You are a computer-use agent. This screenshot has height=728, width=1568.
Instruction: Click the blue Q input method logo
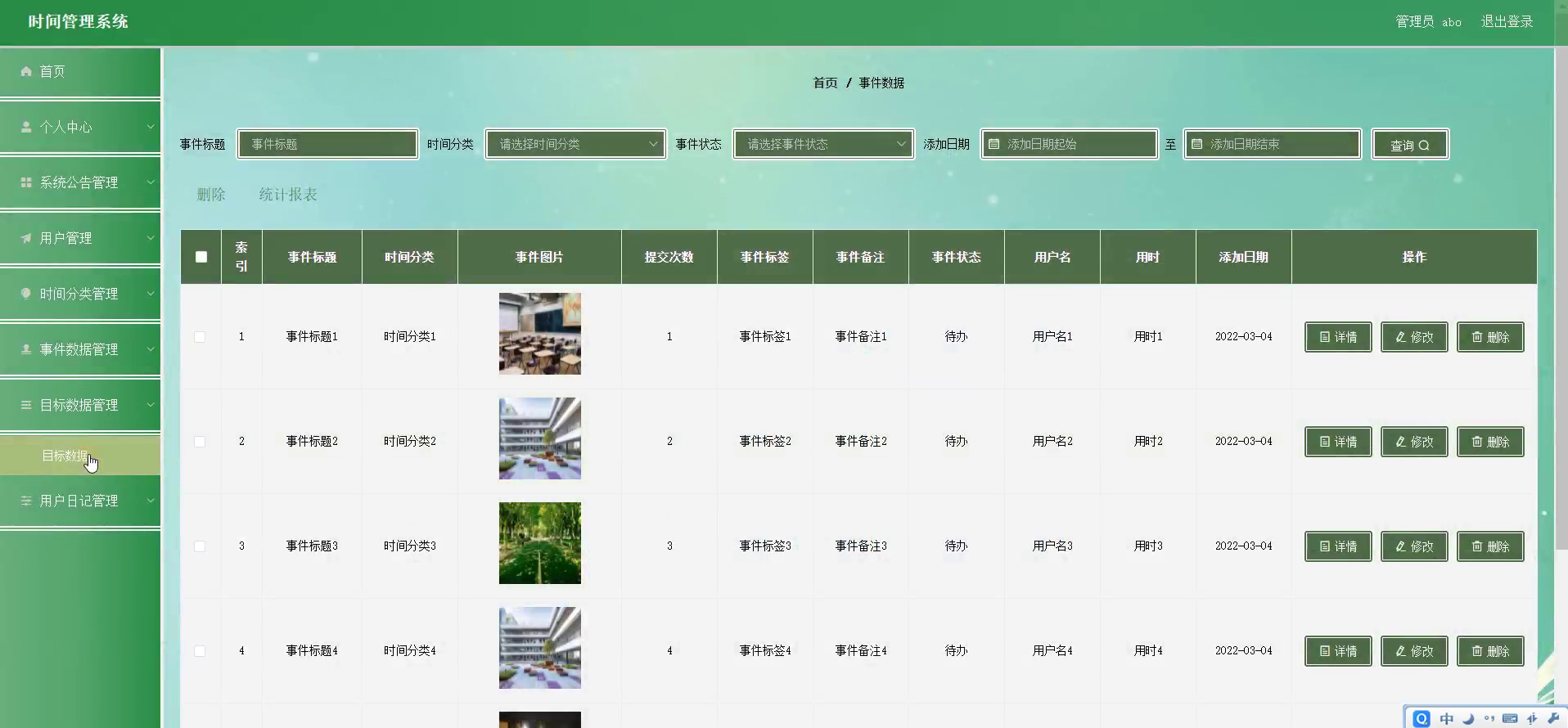[1422, 718]
